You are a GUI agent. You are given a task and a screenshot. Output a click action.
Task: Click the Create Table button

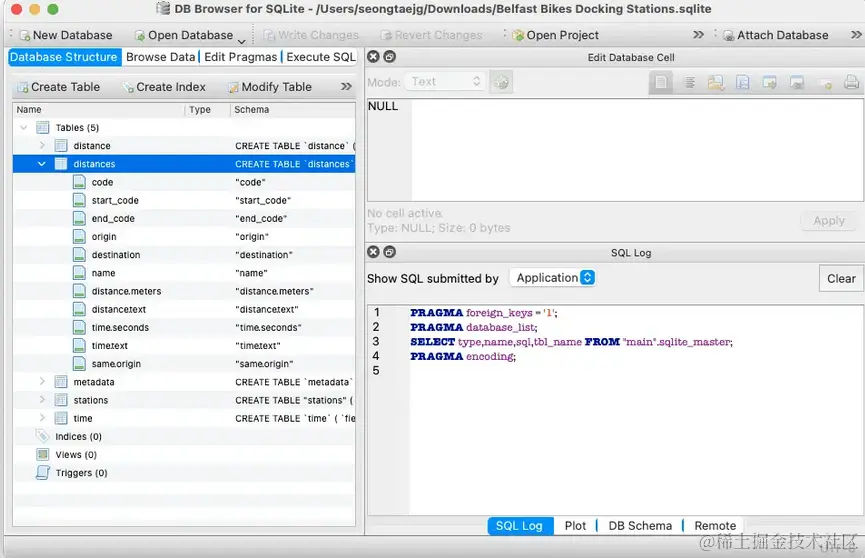(58, 87)
